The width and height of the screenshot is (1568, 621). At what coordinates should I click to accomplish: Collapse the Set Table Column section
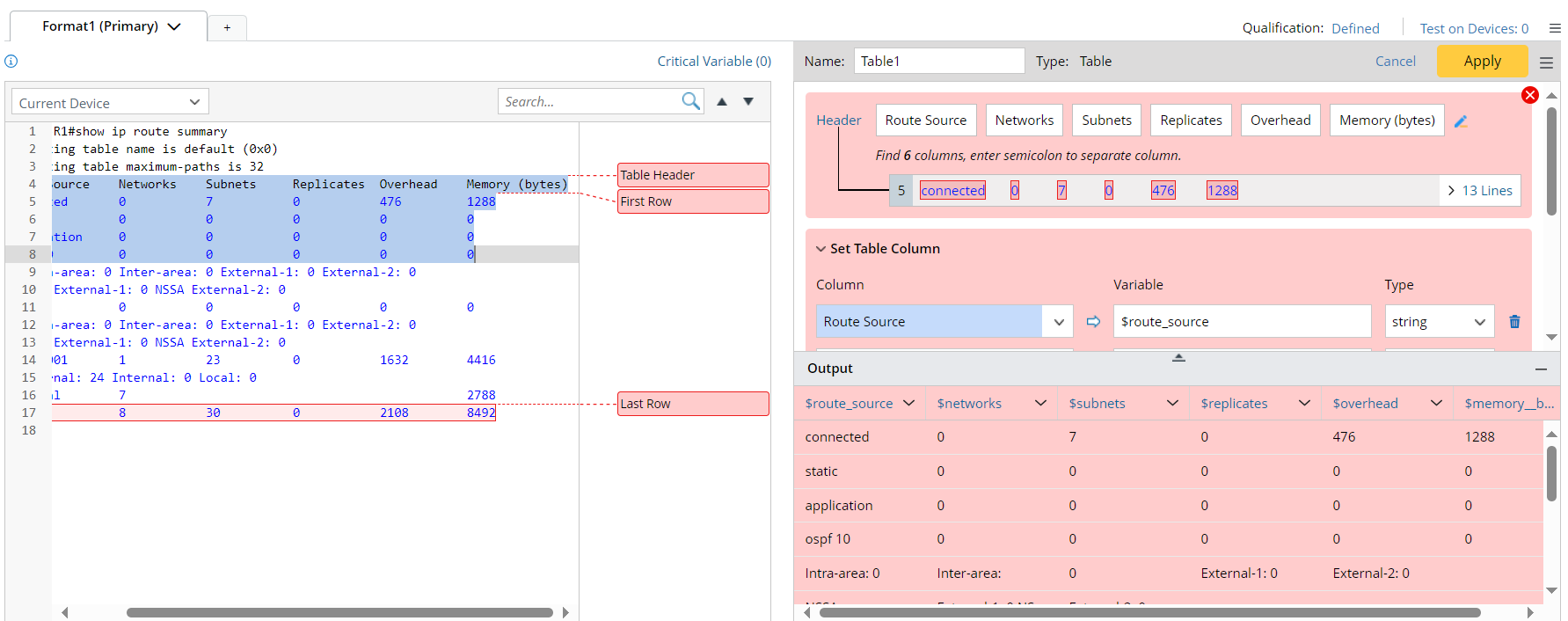(x=820, y=249)
